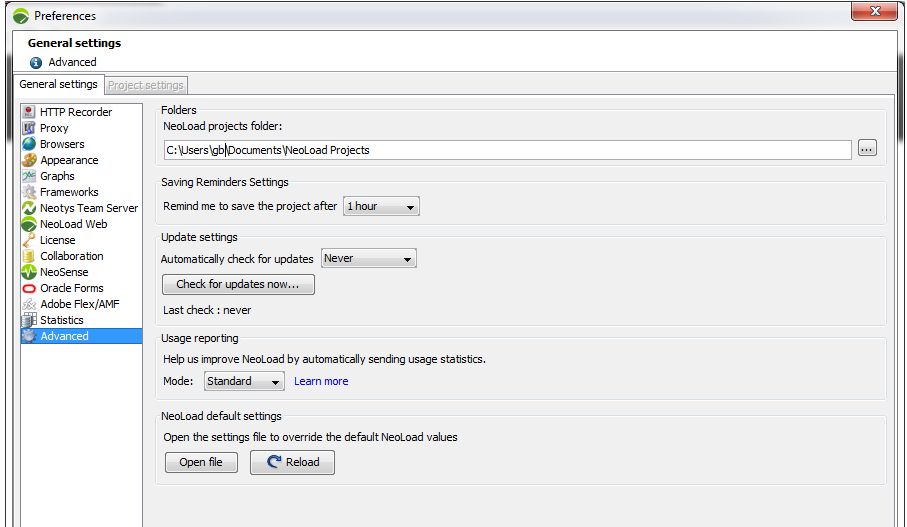
Task: Click the NeoLoad projects folder path field
Action: coord(507,150)
